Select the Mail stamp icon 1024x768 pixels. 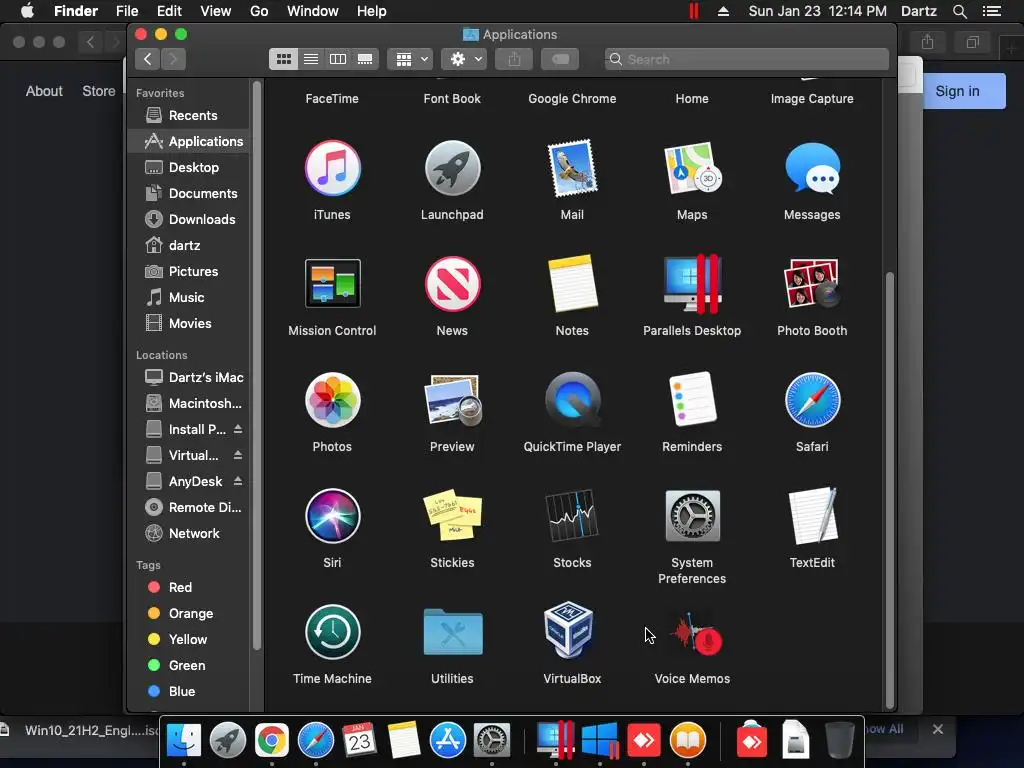point(572,168)
